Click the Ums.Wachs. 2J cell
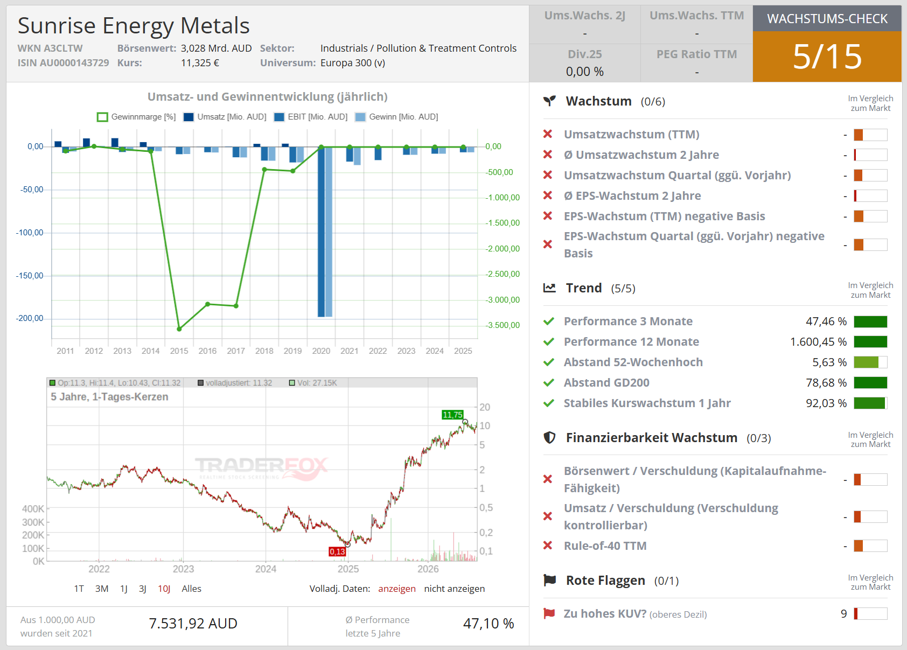 click(584, 24)
